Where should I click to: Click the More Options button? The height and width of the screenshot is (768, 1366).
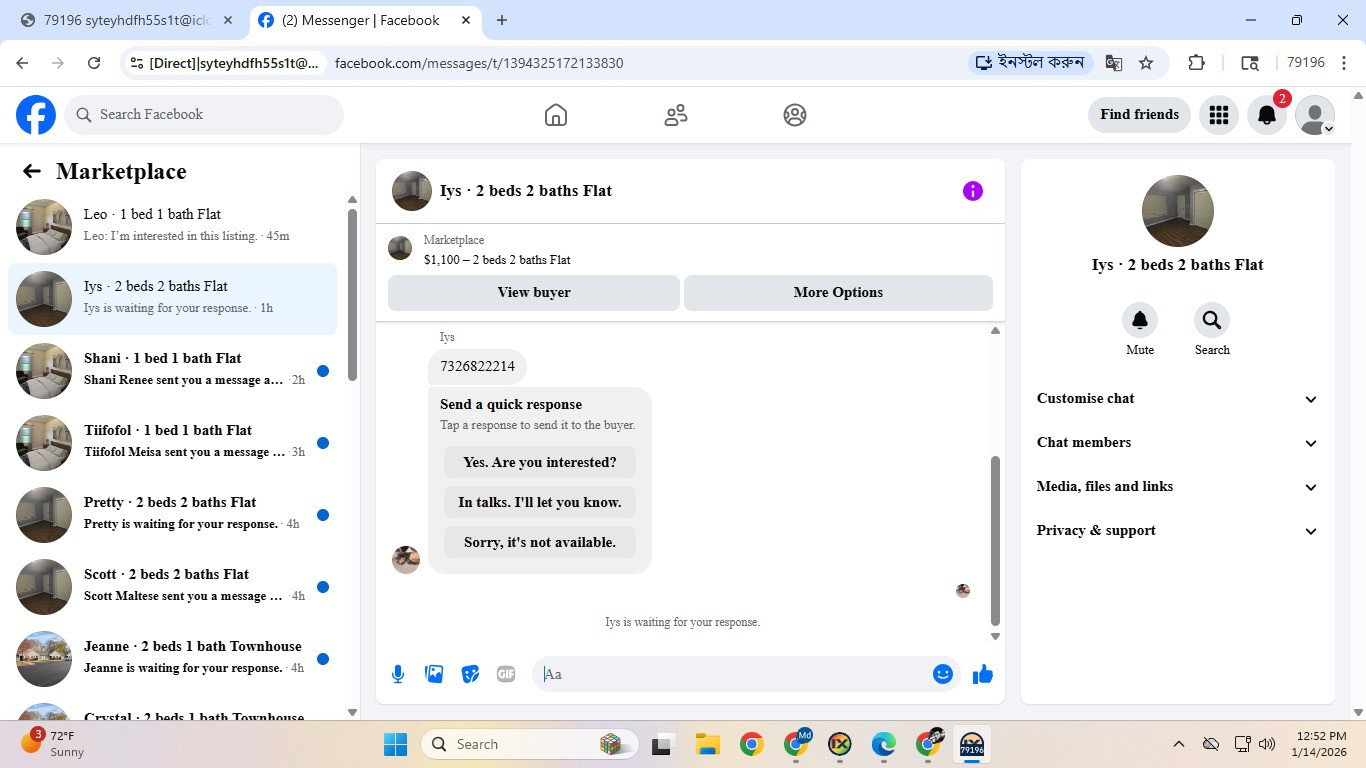pos(838,293)
